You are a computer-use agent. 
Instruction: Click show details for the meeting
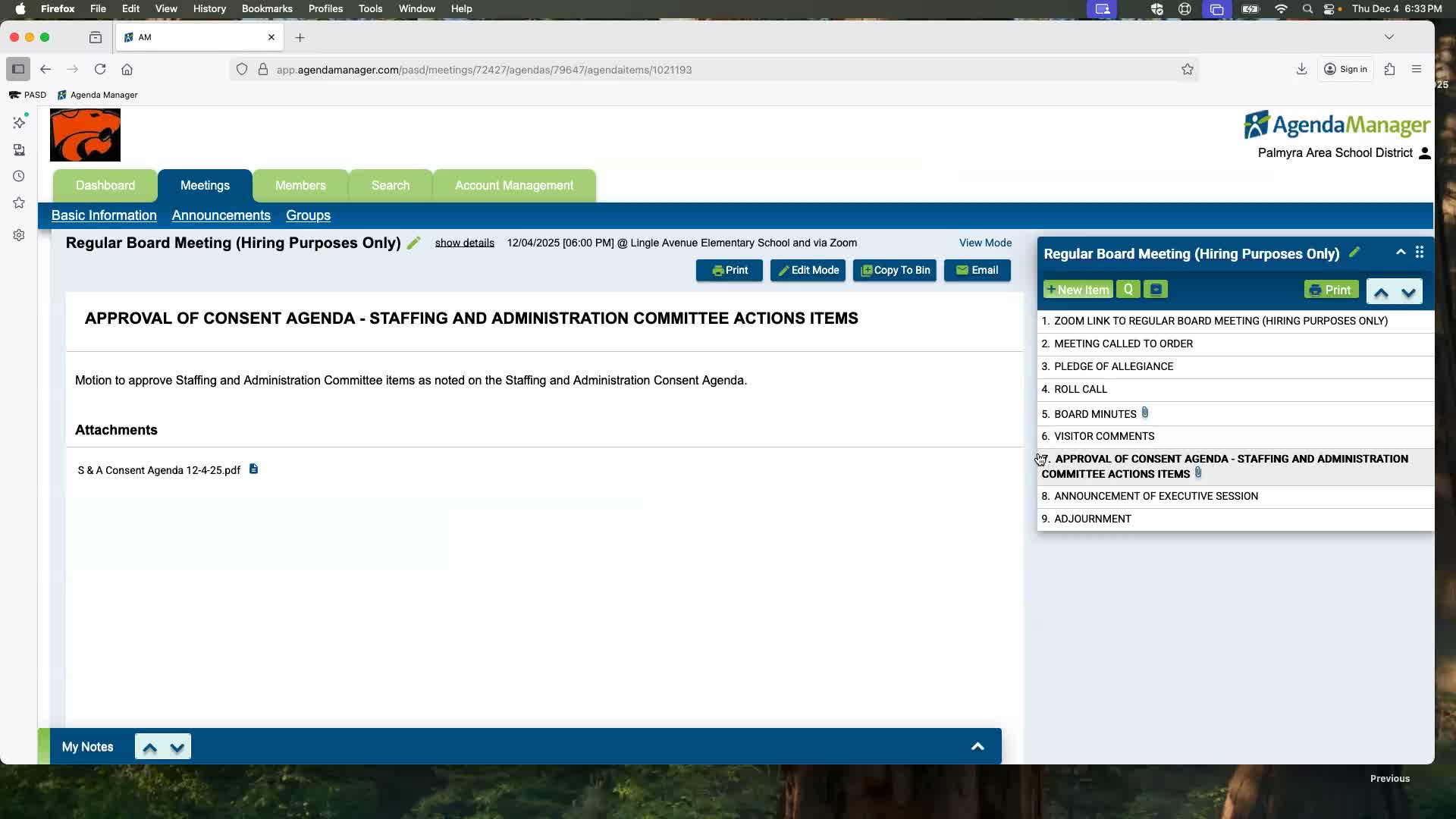(464, 243)
